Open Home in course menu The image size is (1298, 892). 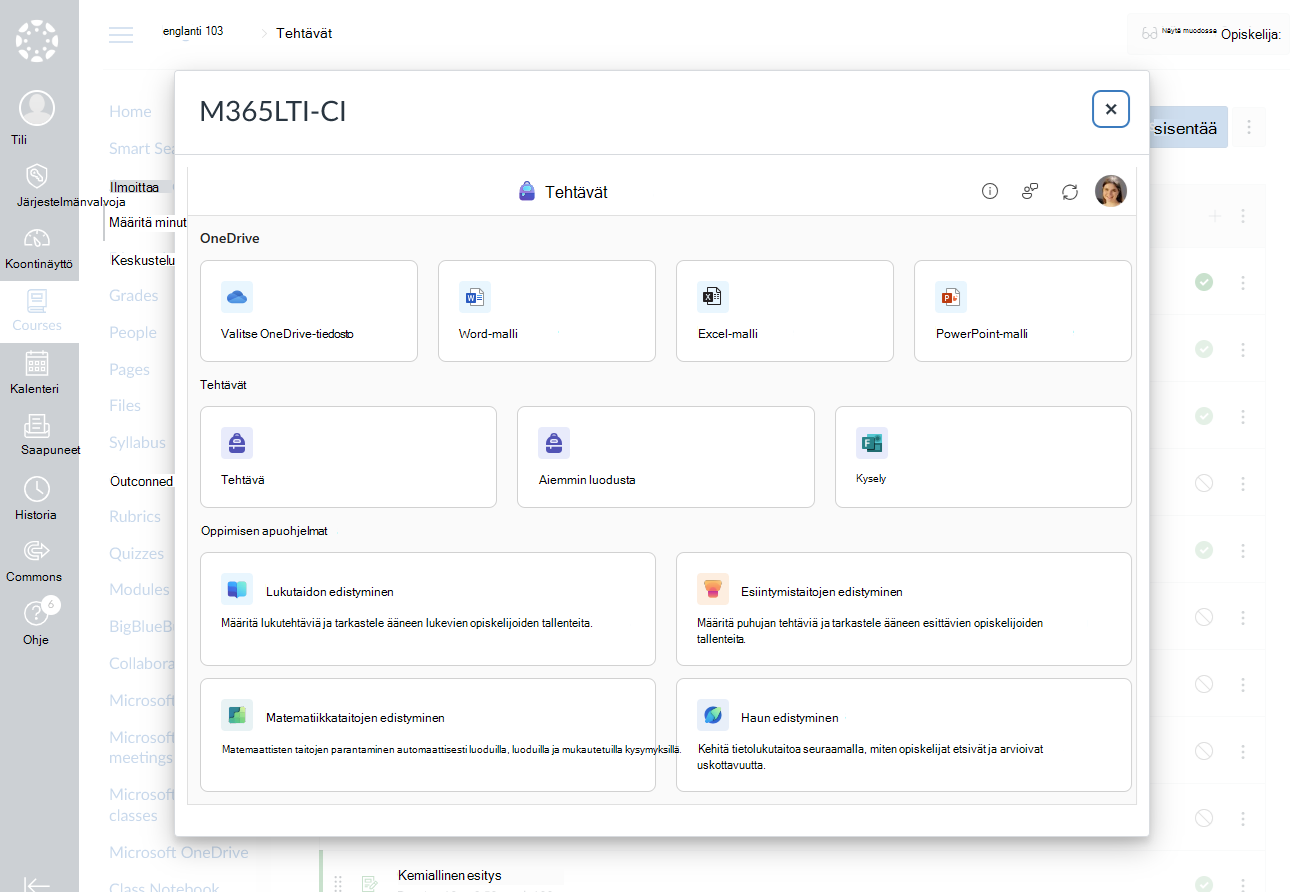[x=130, y=112]
